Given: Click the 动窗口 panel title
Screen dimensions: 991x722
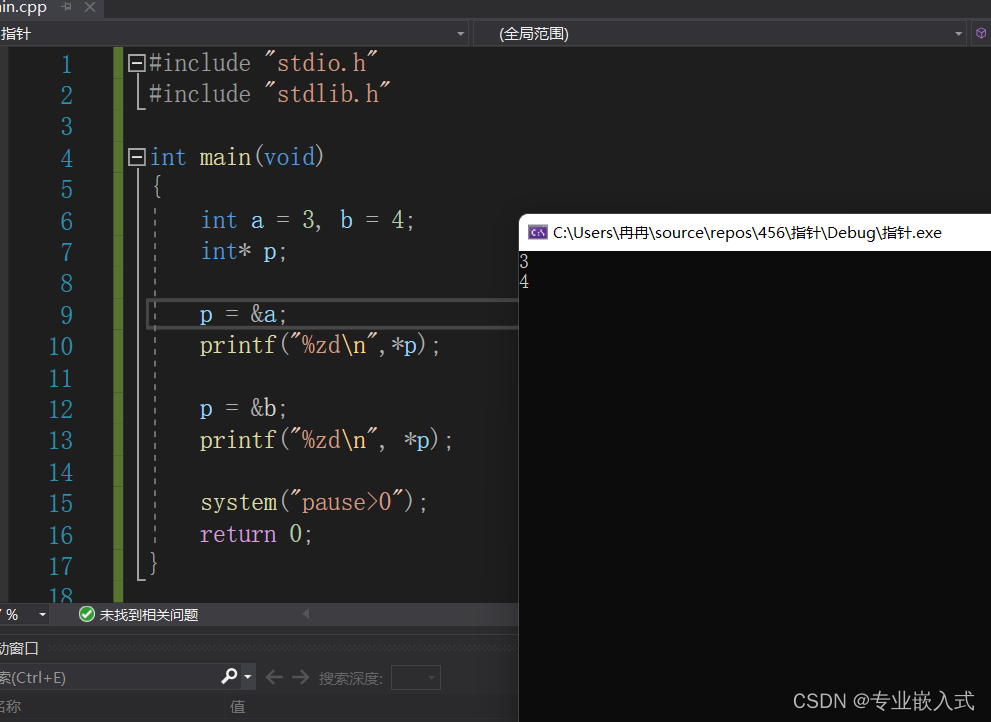Looking at the screenshot, I should (19, 648).
